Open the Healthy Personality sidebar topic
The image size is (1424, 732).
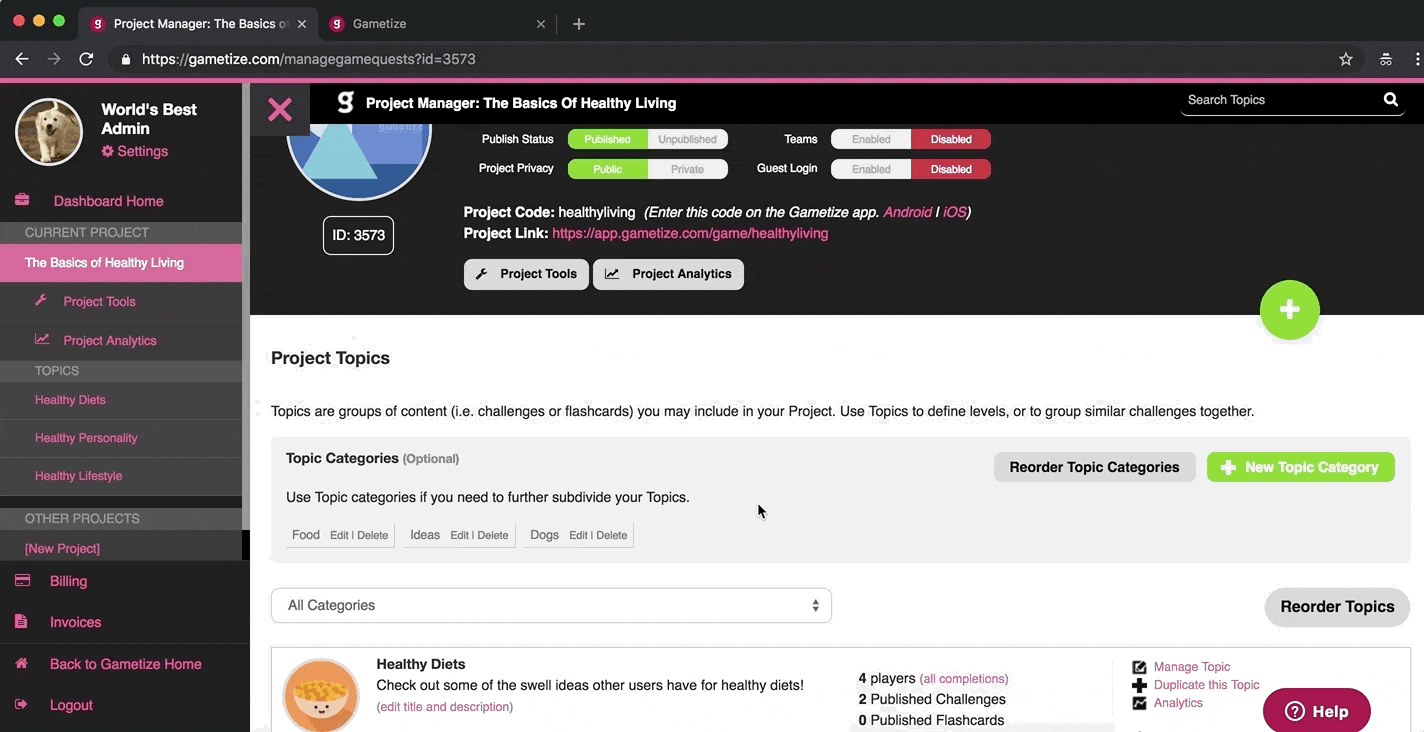[x=86, y=438]
